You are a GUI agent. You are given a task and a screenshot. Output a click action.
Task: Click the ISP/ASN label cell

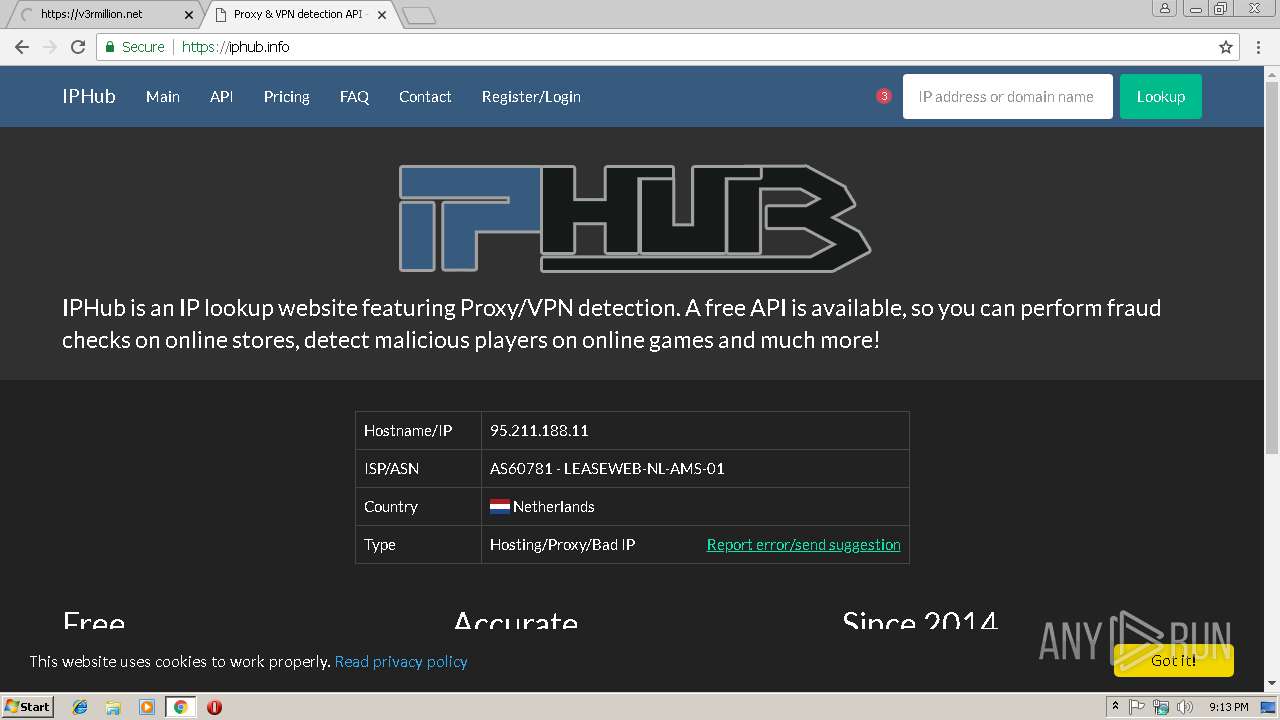click(418, 469)
